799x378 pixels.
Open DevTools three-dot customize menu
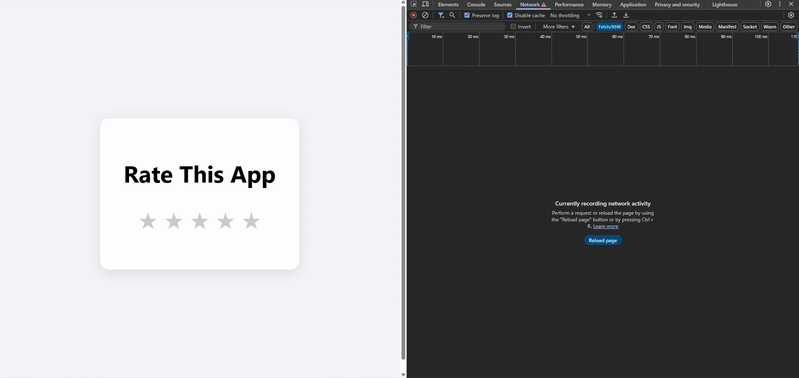[x=780, y=4]
